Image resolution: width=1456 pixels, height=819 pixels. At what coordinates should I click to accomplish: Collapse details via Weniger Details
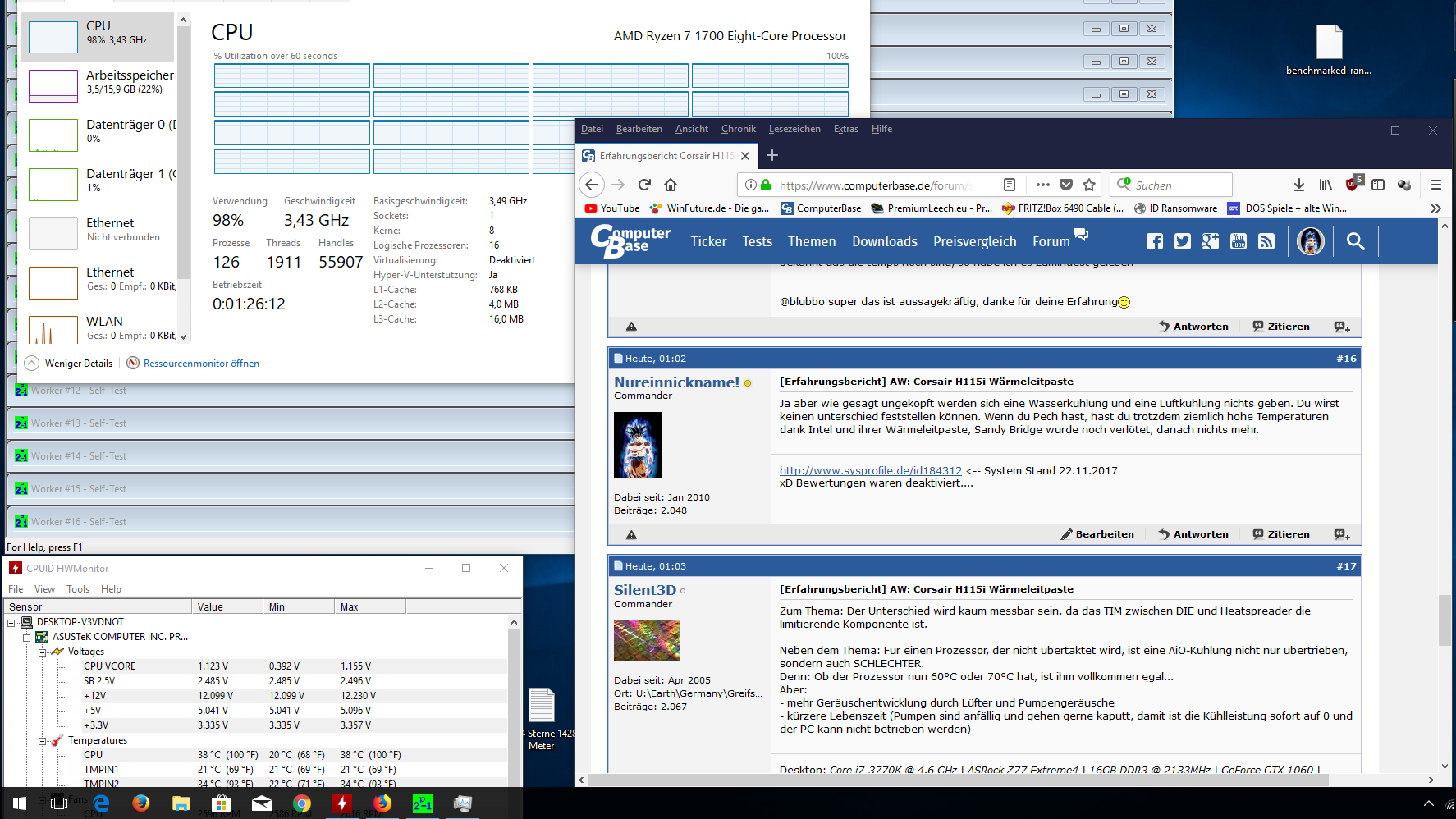pos(69,363)
